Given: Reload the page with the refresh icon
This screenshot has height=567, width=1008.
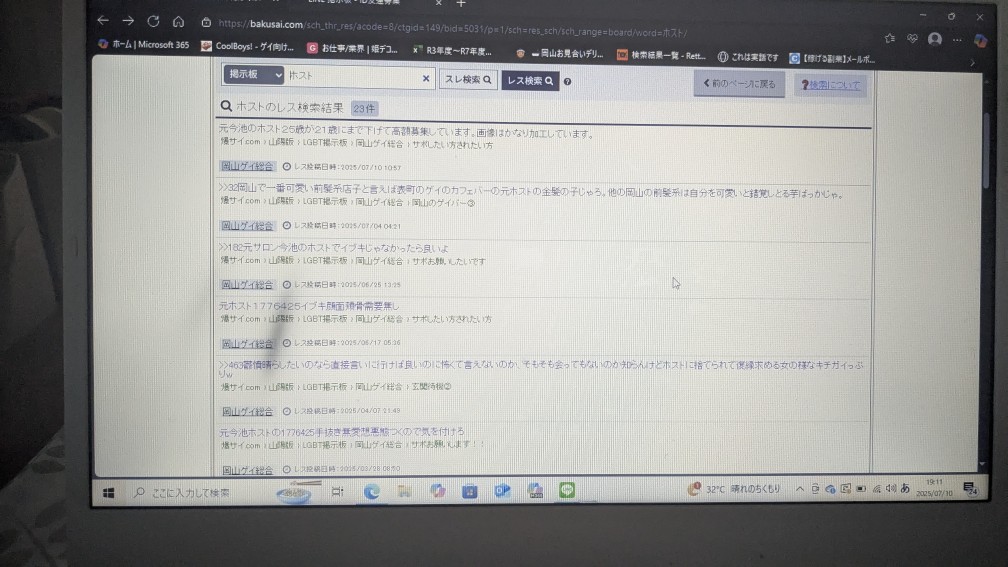Looking at the screenshot, I should (153, 21).
